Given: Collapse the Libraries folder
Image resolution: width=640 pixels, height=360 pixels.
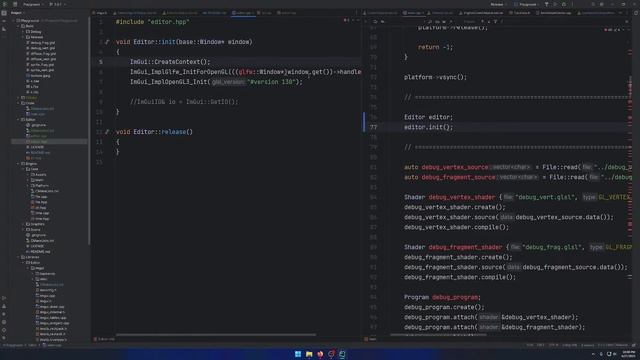Looking at the screenshot, I should click(x=18, y=257).
